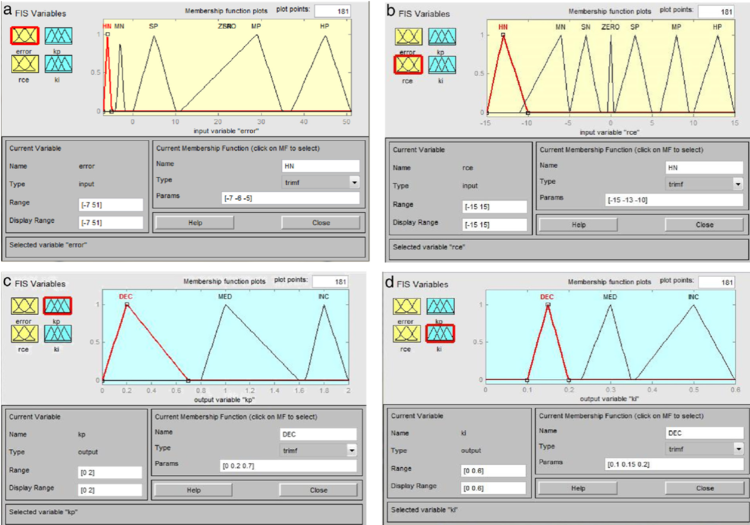This screenshot has width=750, height=525.
Task: Click the kp variable icon in panel d
Action: [x=441, y=306]
